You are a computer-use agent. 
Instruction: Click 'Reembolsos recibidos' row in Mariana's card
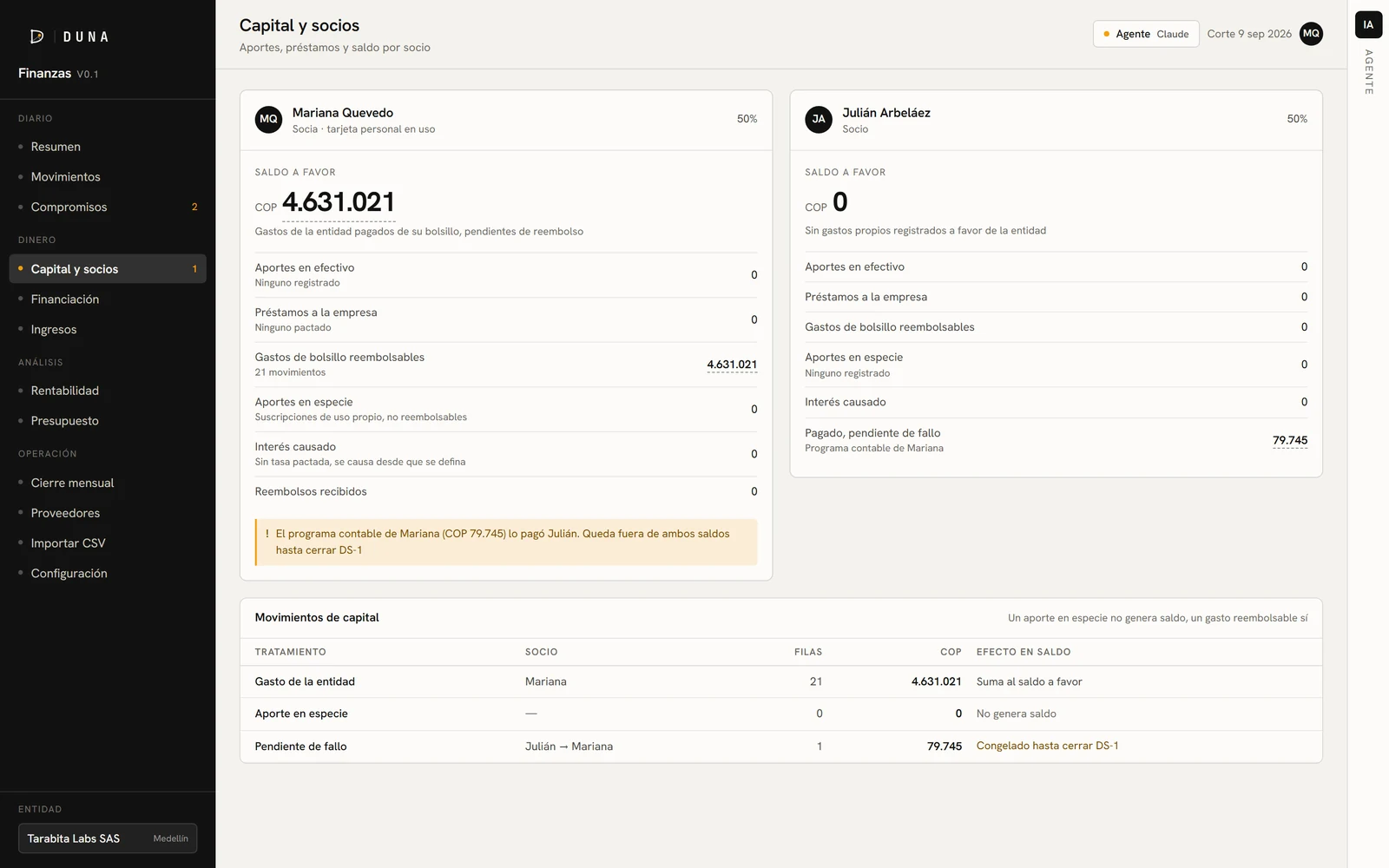coord(506,492)
